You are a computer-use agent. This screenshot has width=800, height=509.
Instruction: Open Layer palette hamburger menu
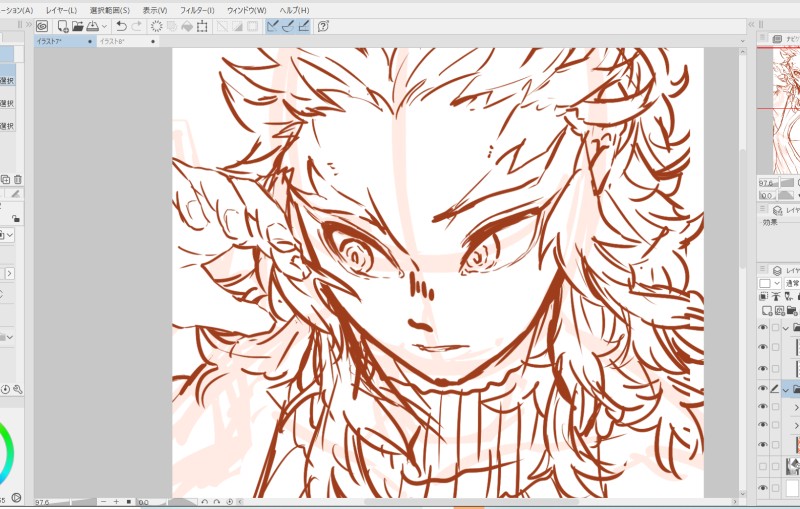click(x=762, y=269)
